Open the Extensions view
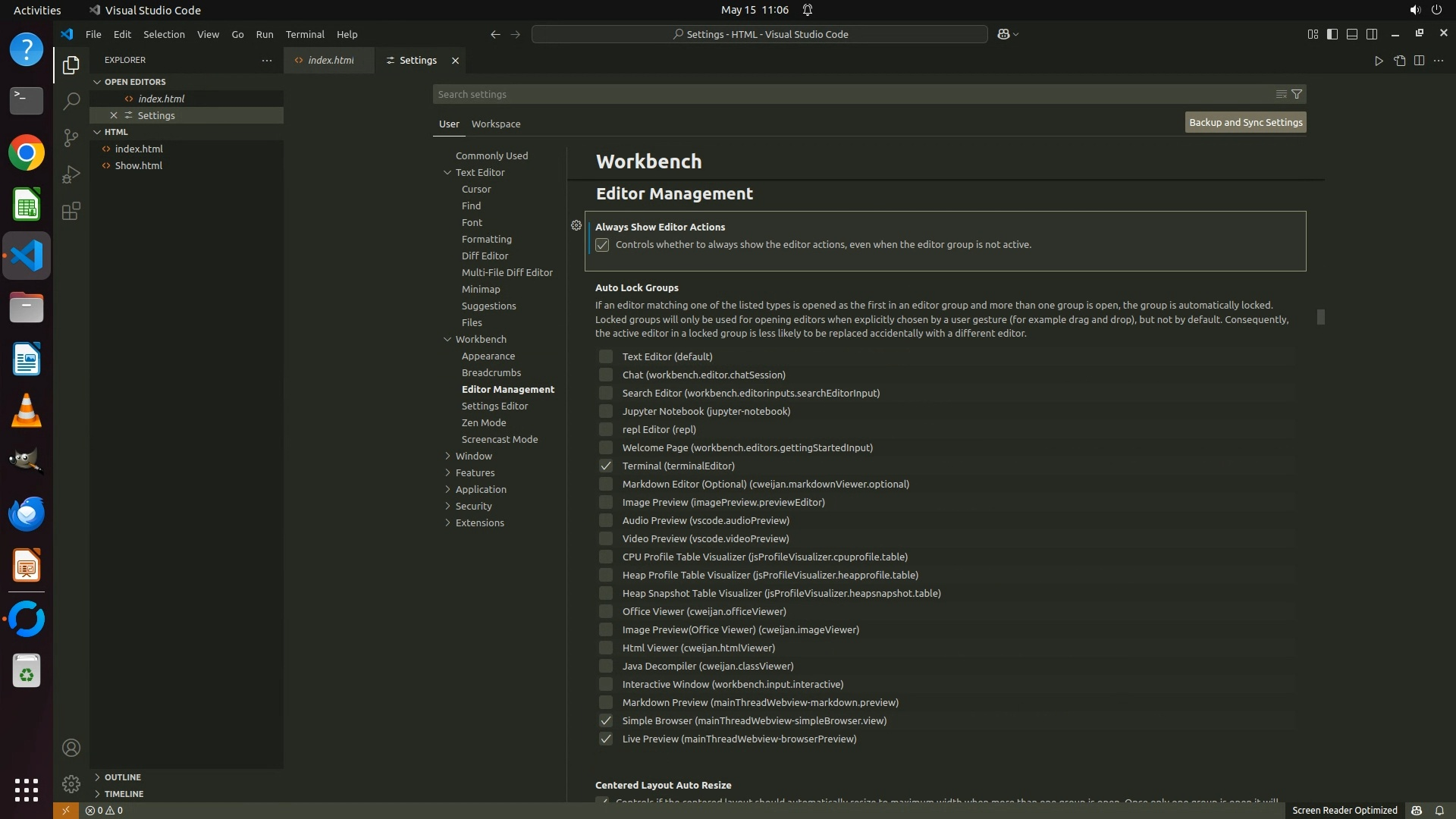The image size is (1456, 819). pyautogui.click(x=71, y=211)
